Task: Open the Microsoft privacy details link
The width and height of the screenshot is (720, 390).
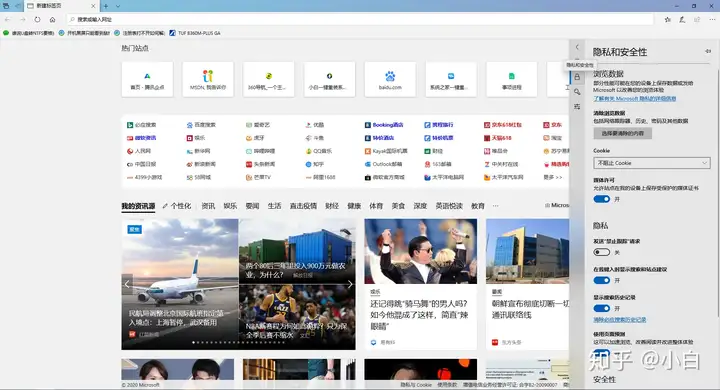Action: pyautogui.click(x=635, y=98)
